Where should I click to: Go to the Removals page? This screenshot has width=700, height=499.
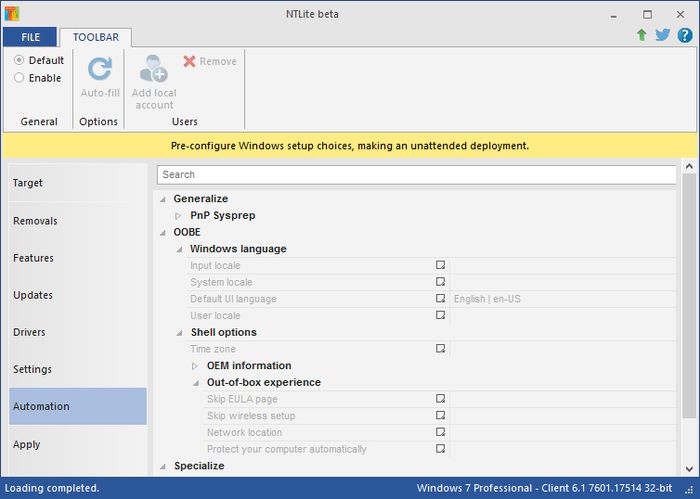(x=36, y=221)
